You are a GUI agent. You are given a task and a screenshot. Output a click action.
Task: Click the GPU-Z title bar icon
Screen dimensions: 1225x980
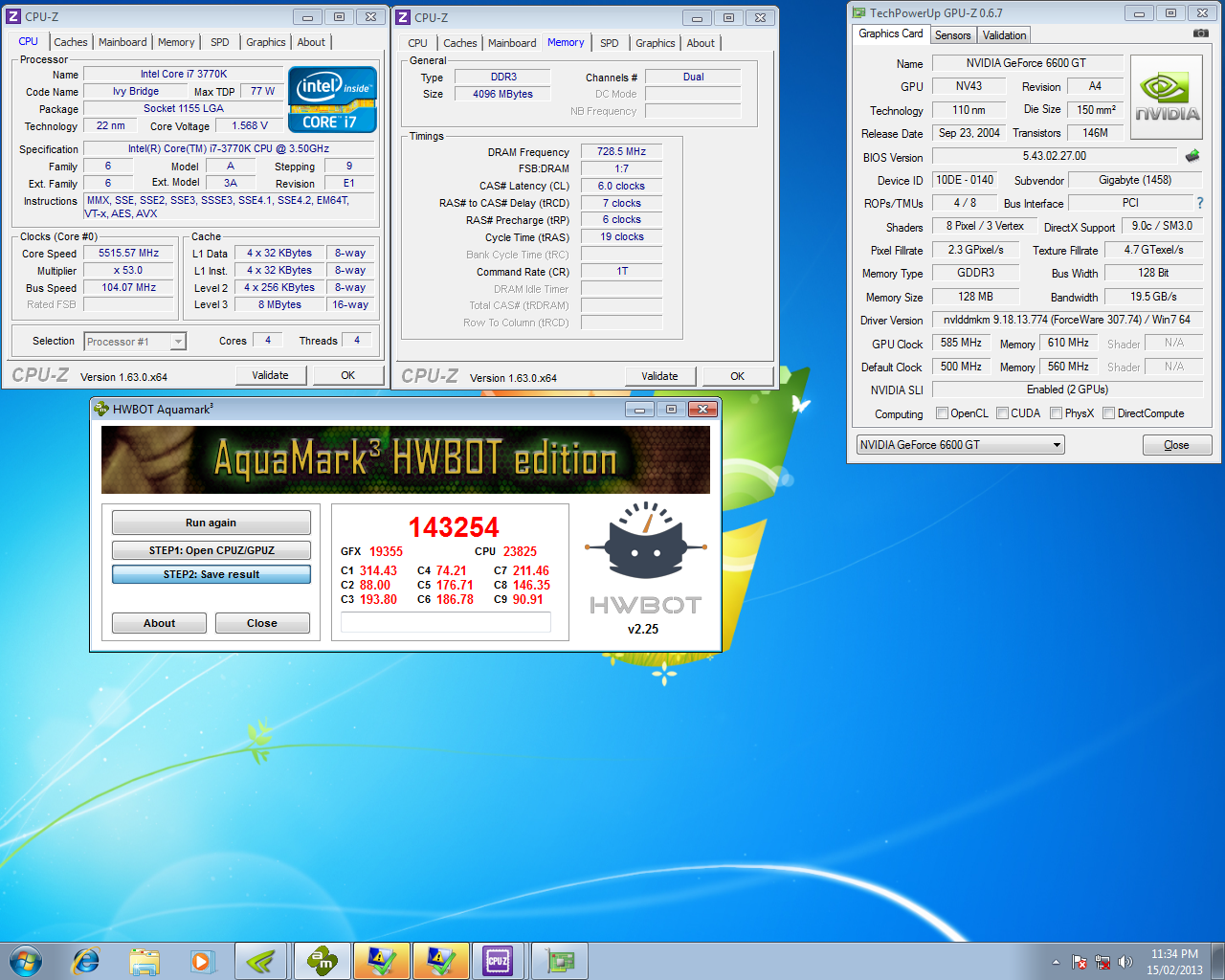coord(857,12)
